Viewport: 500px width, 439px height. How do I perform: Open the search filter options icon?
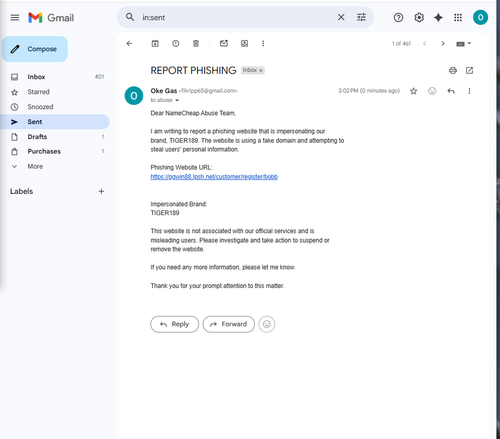(x=361, y=17)
